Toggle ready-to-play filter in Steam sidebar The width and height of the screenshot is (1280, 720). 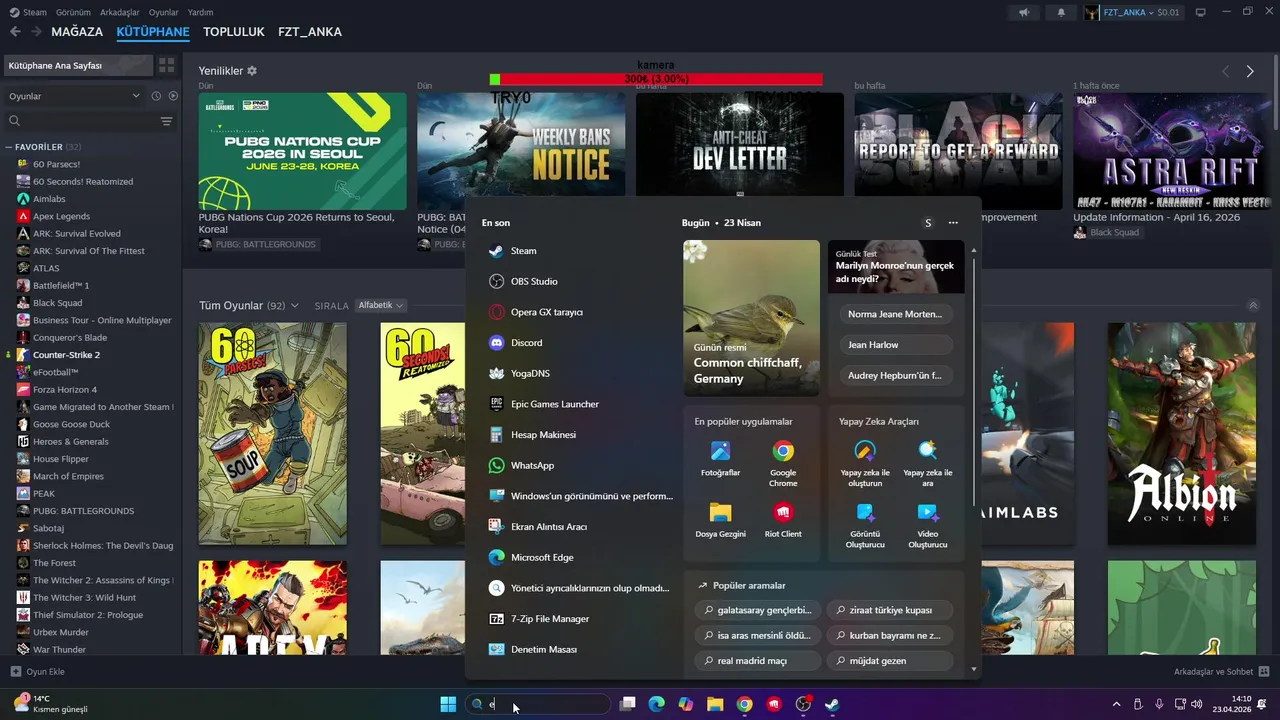[x=173, y=96]
